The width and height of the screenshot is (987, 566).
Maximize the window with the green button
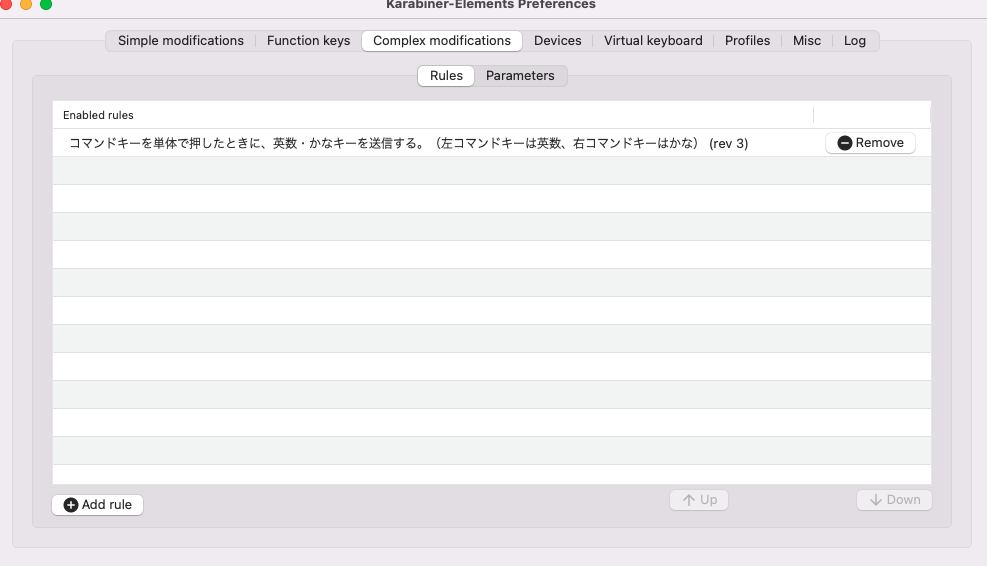tap(46, 4)
